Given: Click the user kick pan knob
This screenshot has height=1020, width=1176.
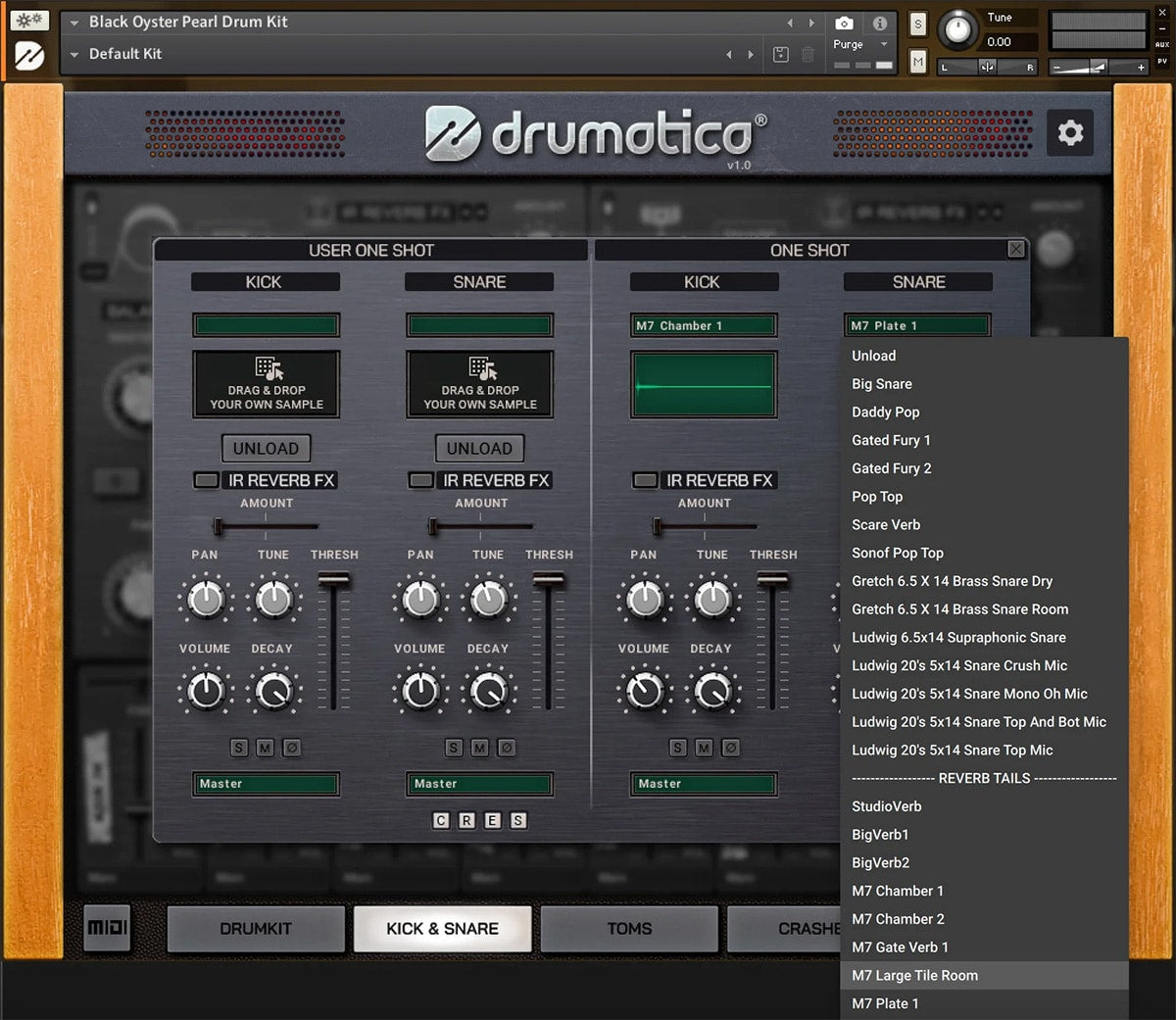Looking at the screenshot, I should coord(206,599).
